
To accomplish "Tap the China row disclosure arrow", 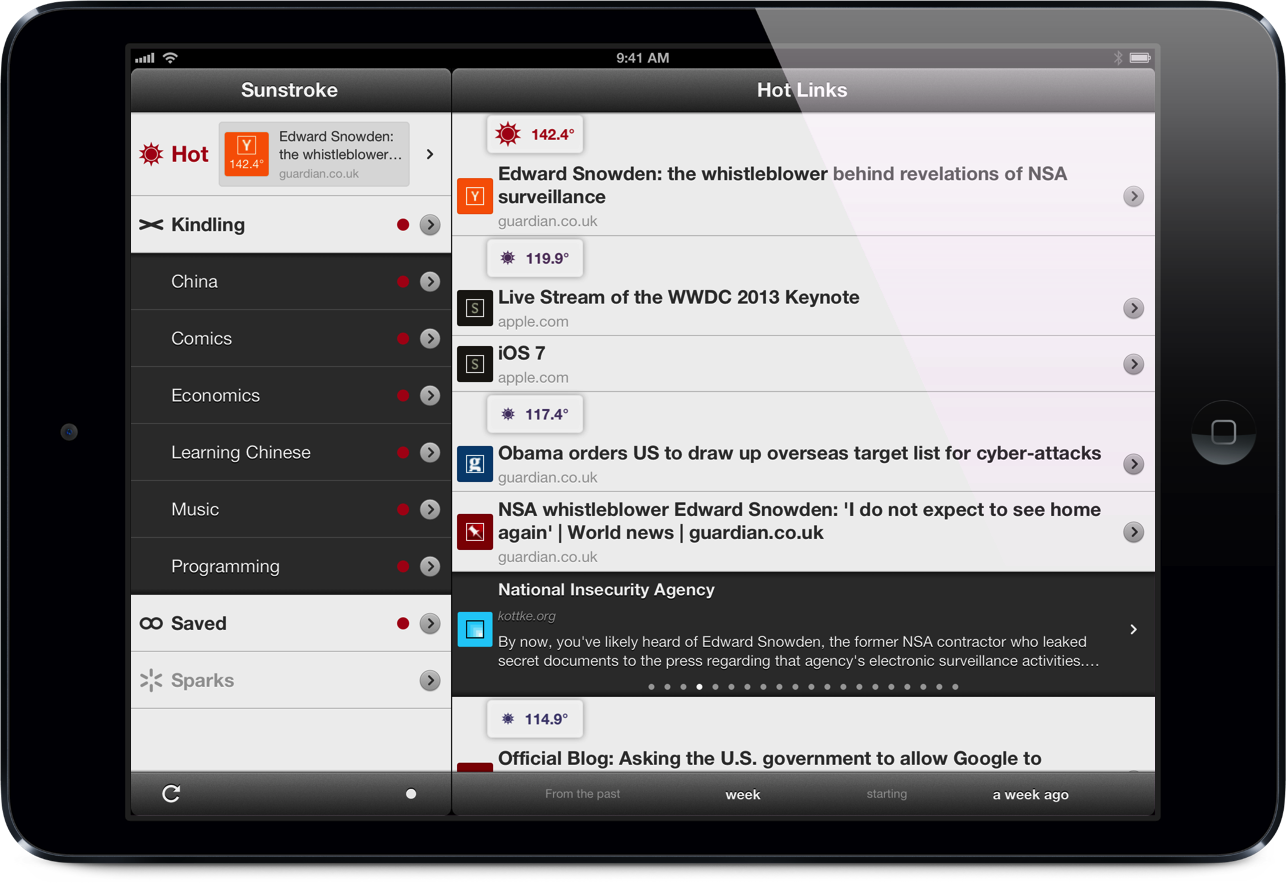I will pyautogui.click(x=430, y=282).
